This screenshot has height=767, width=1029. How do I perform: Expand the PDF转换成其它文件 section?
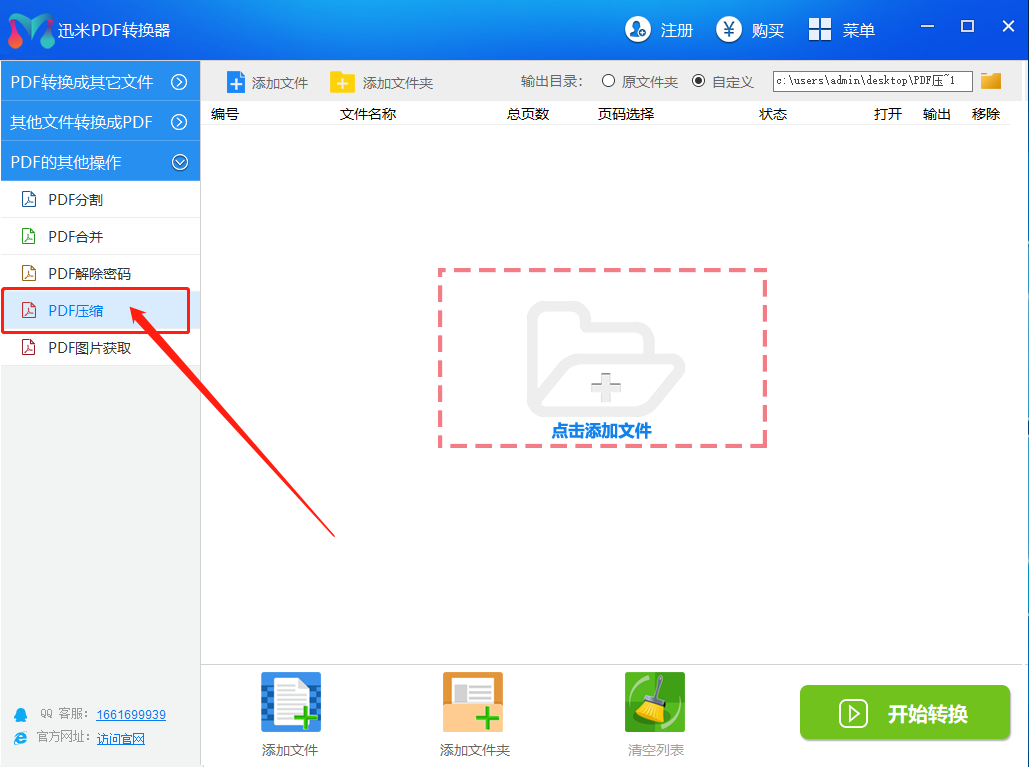tap(180, 82)
